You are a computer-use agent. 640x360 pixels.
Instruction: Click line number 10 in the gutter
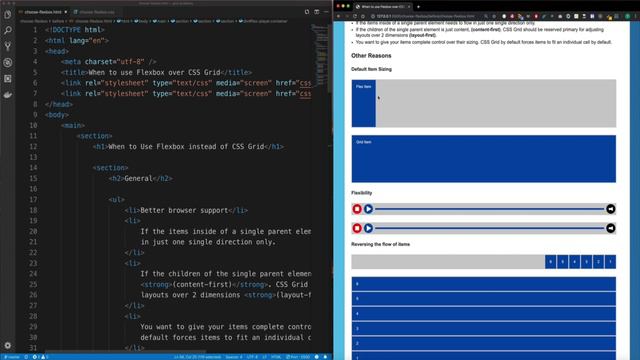(33, 125)
